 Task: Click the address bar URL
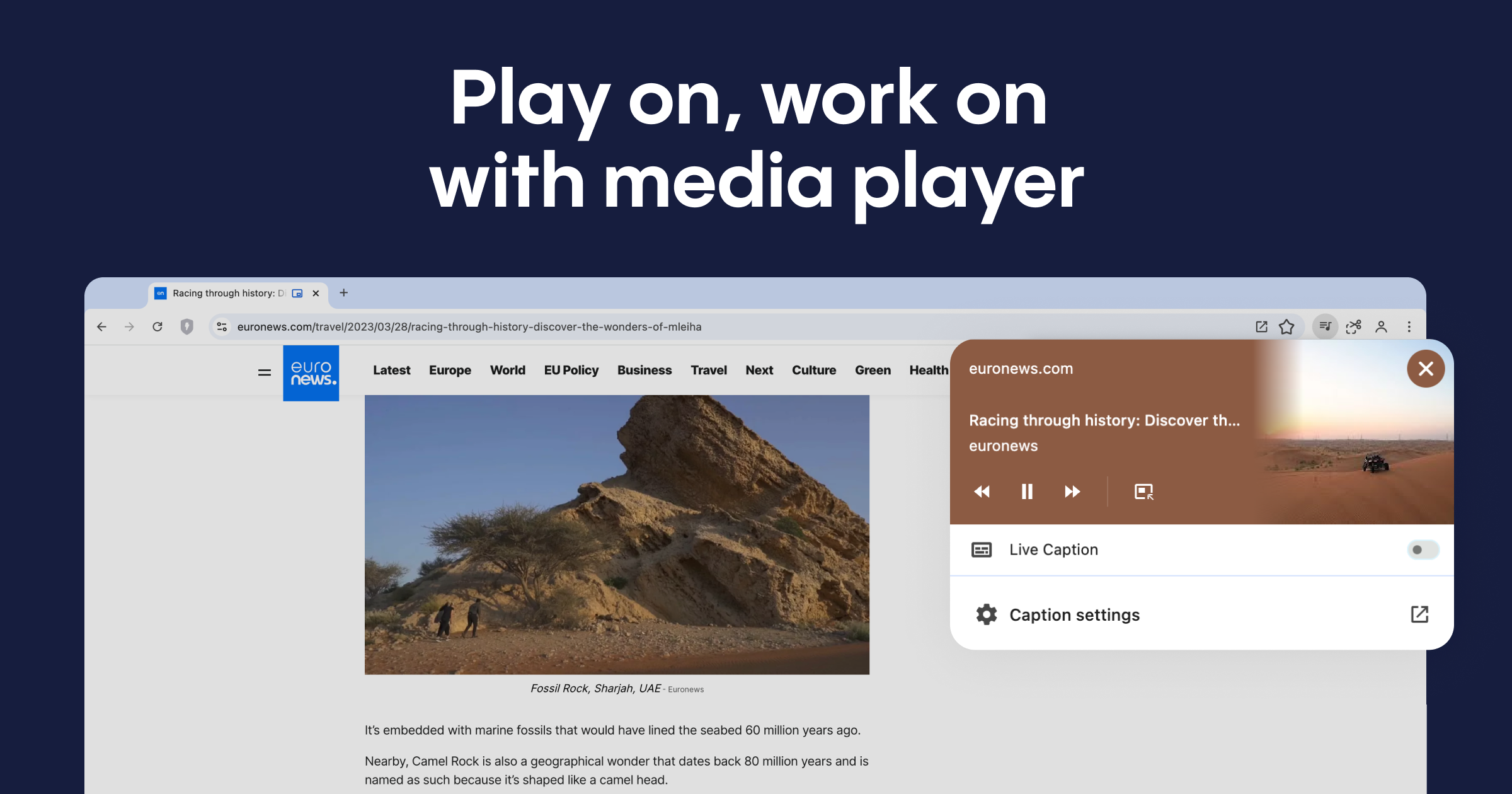[469, 326]
